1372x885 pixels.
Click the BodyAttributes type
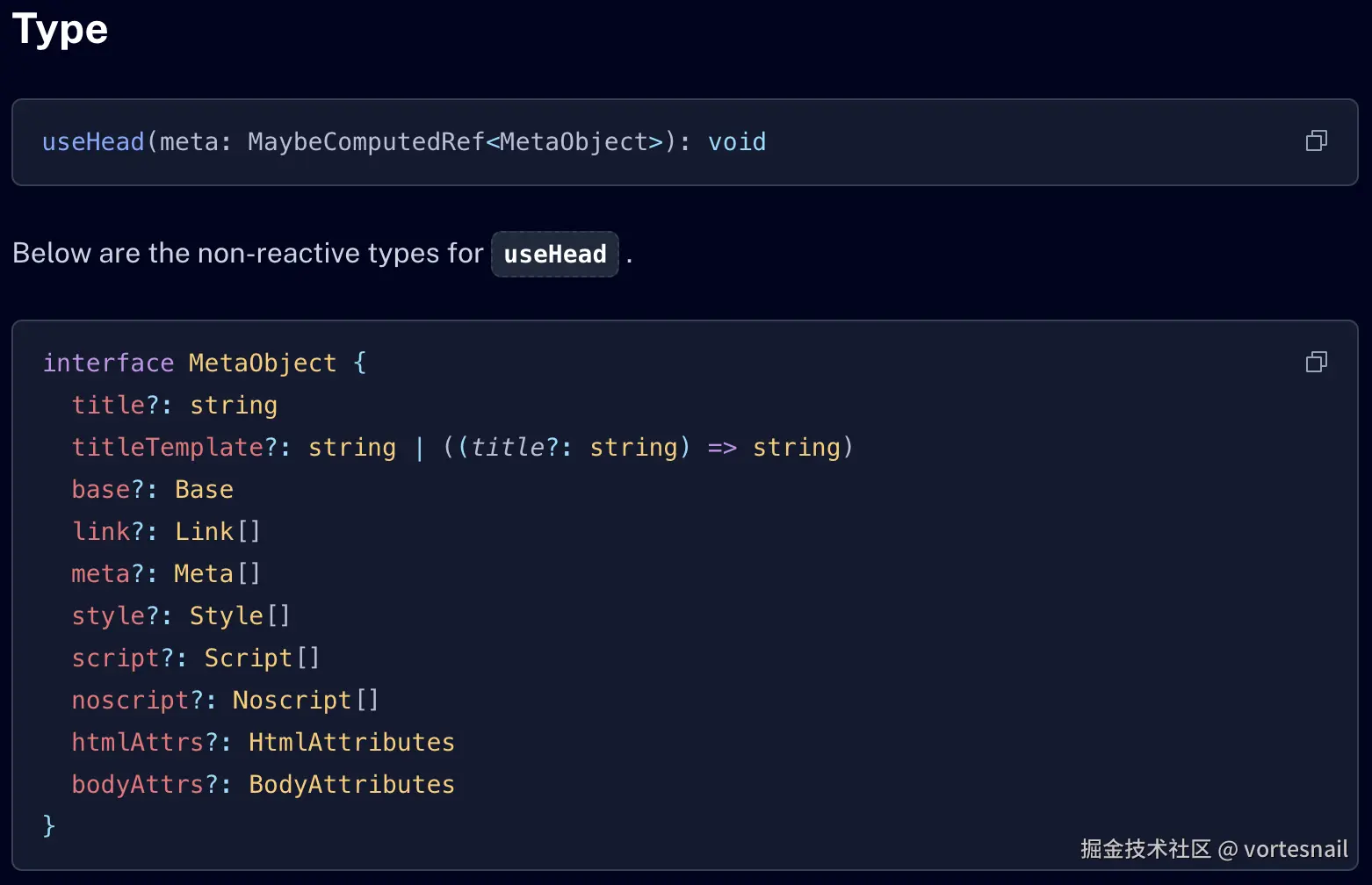(351, 785)
